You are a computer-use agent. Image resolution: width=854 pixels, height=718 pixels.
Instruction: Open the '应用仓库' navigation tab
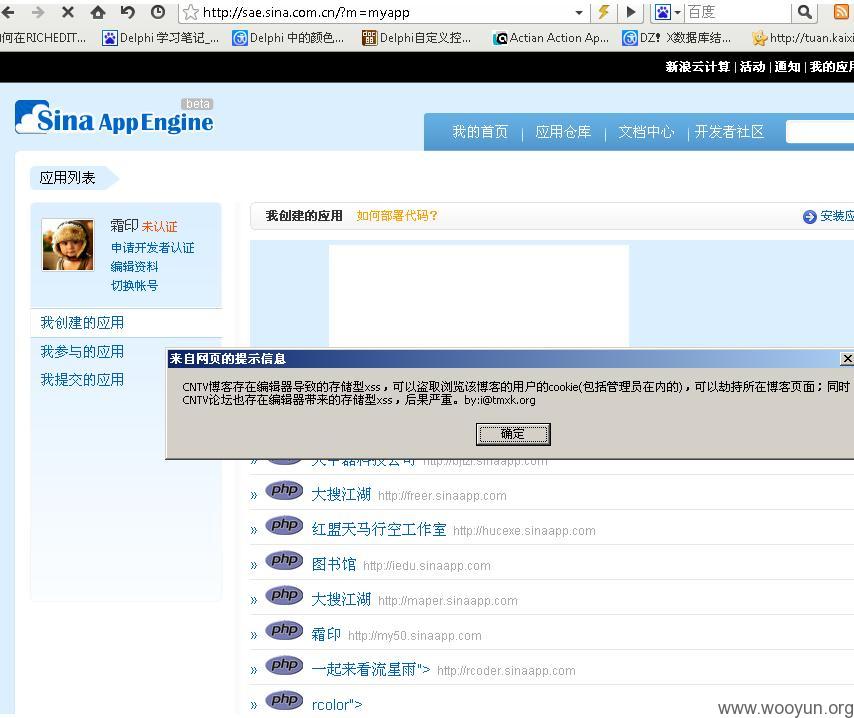pos(563,131)
